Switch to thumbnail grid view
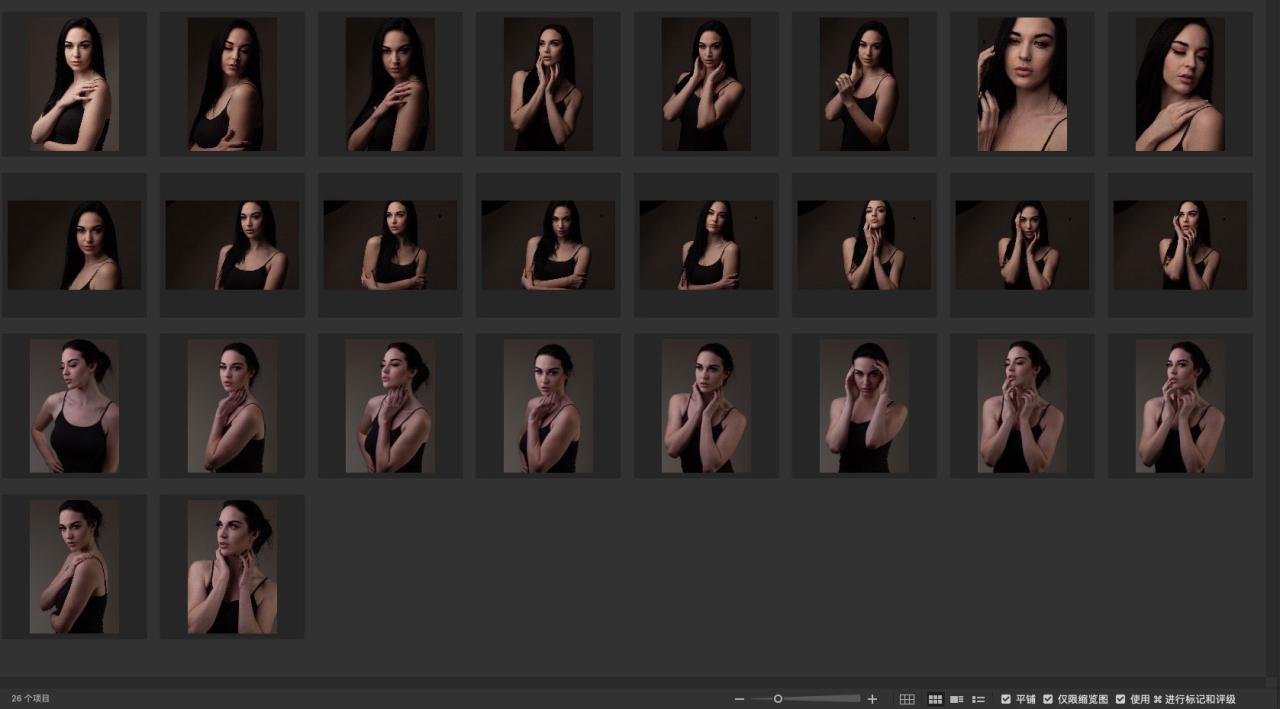 pyautogui.click(x=935, y=699)
